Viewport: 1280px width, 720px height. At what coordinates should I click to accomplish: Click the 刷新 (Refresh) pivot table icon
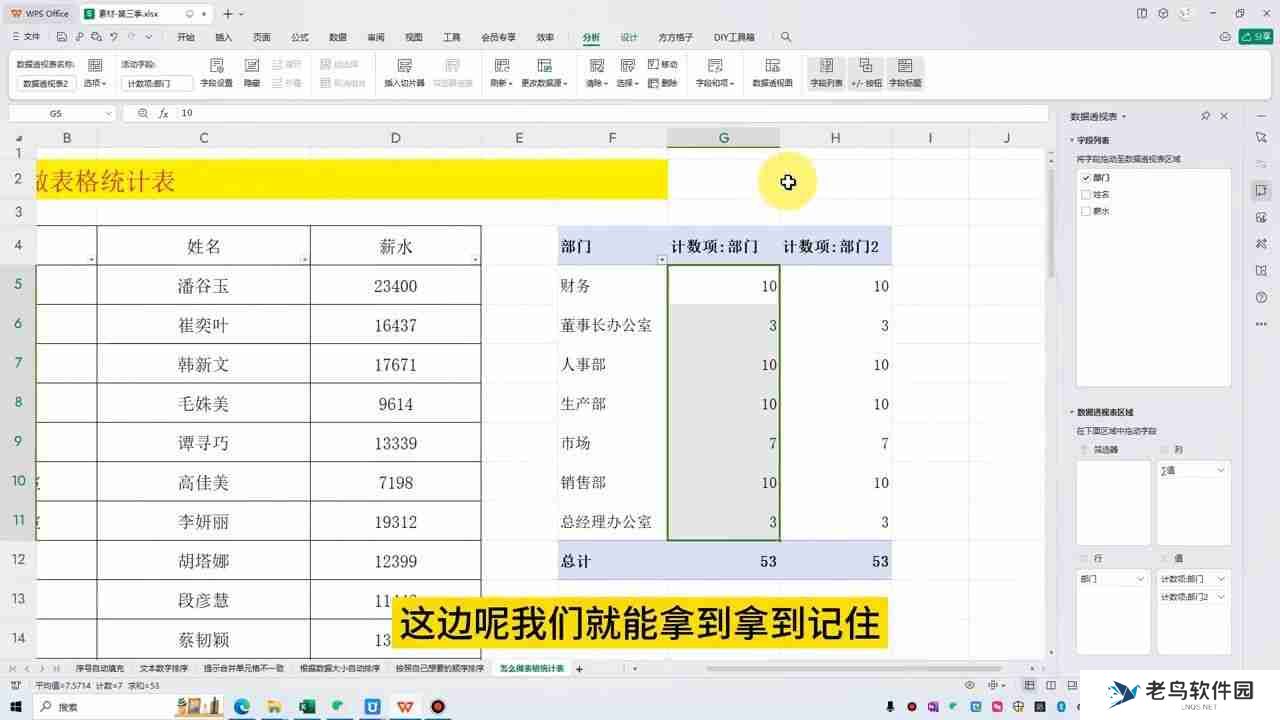coord(500,70)
